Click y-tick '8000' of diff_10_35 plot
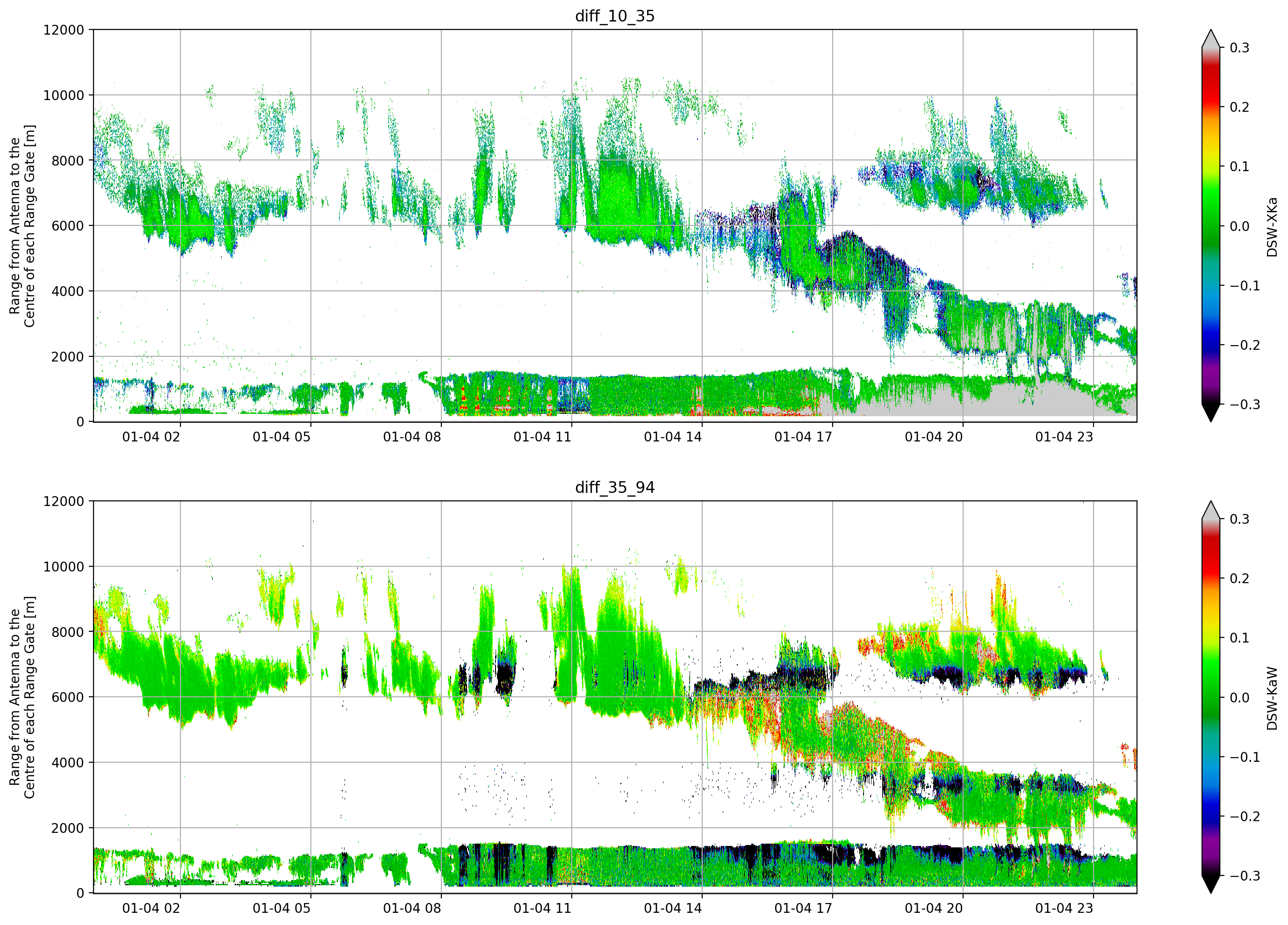 (68, 161)
